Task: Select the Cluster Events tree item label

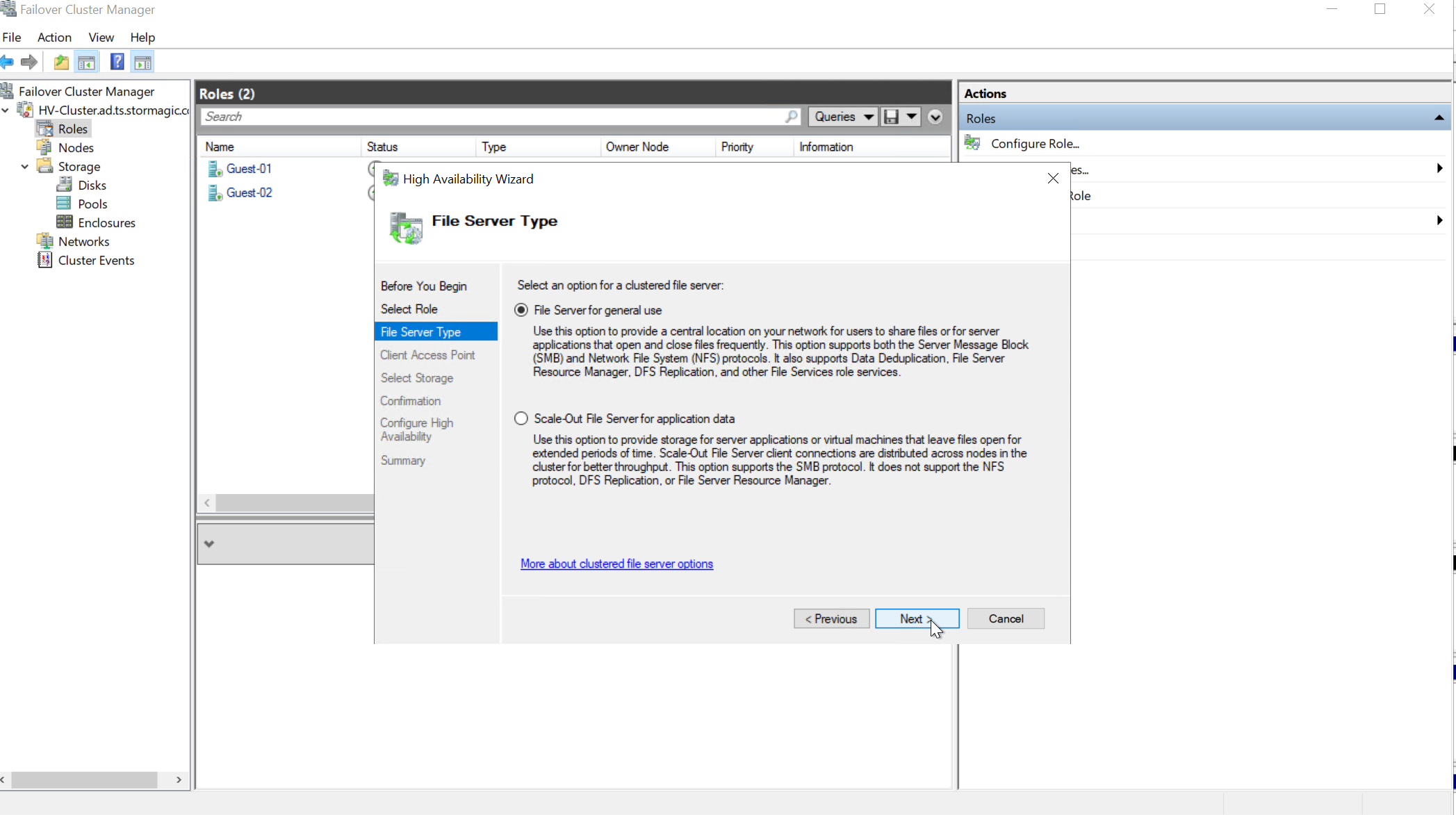Action: point(96,260)
